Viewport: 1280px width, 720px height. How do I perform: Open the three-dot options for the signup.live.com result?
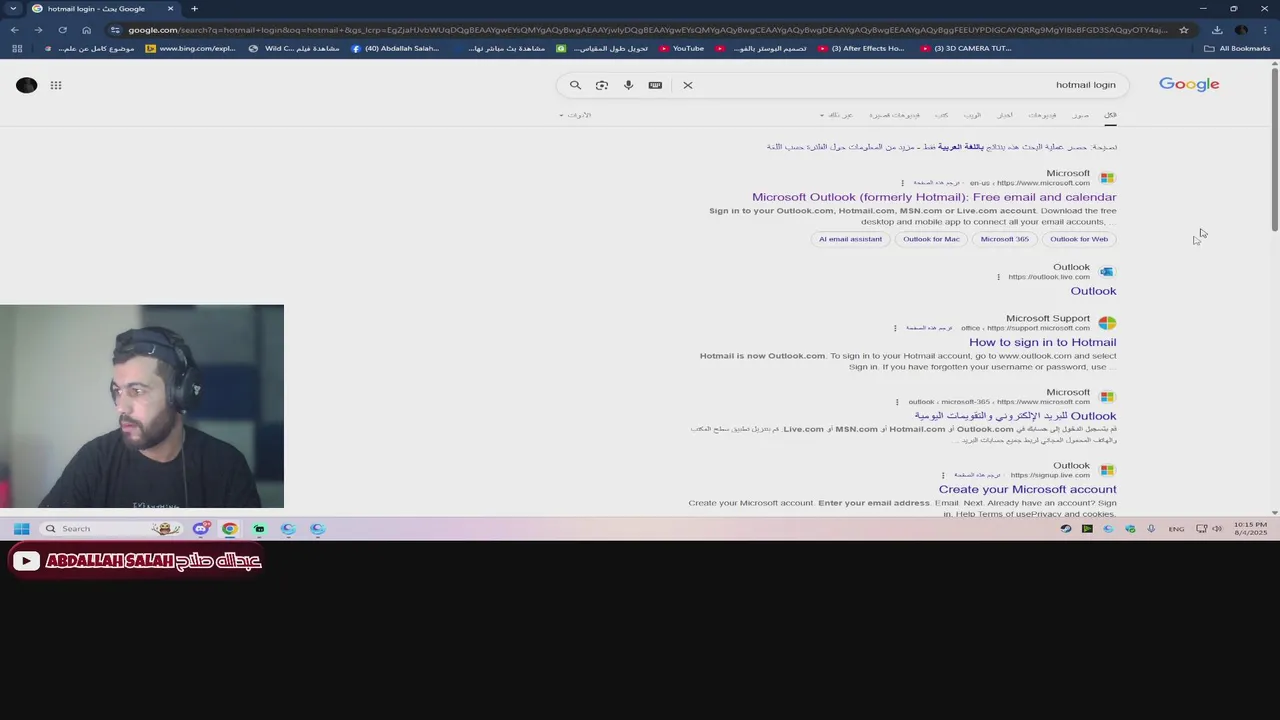tap(942, 475)
